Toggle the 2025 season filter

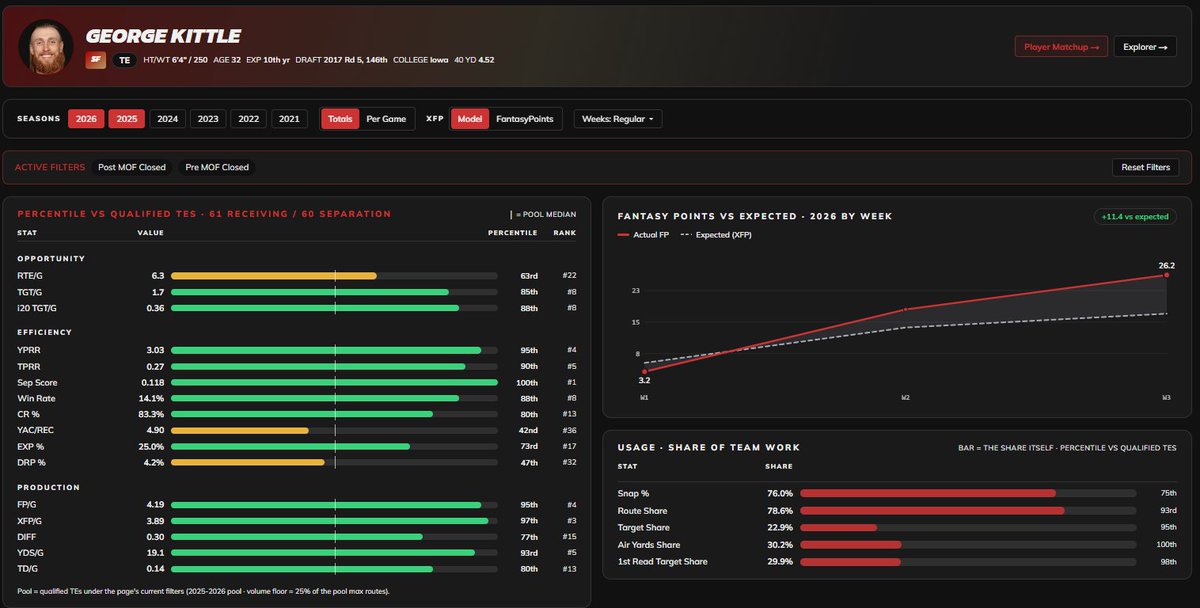127,119
